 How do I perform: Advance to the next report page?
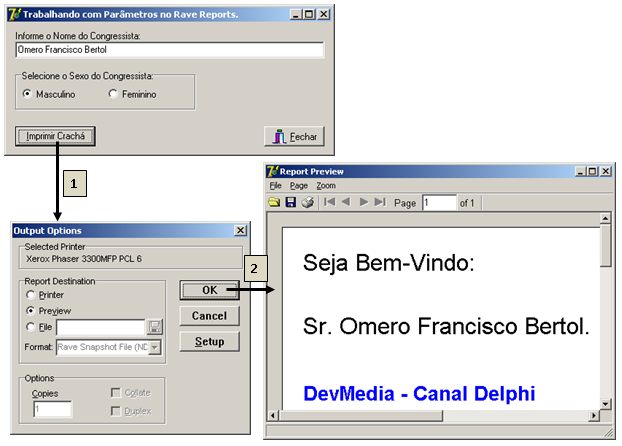[x=363, y=203]
